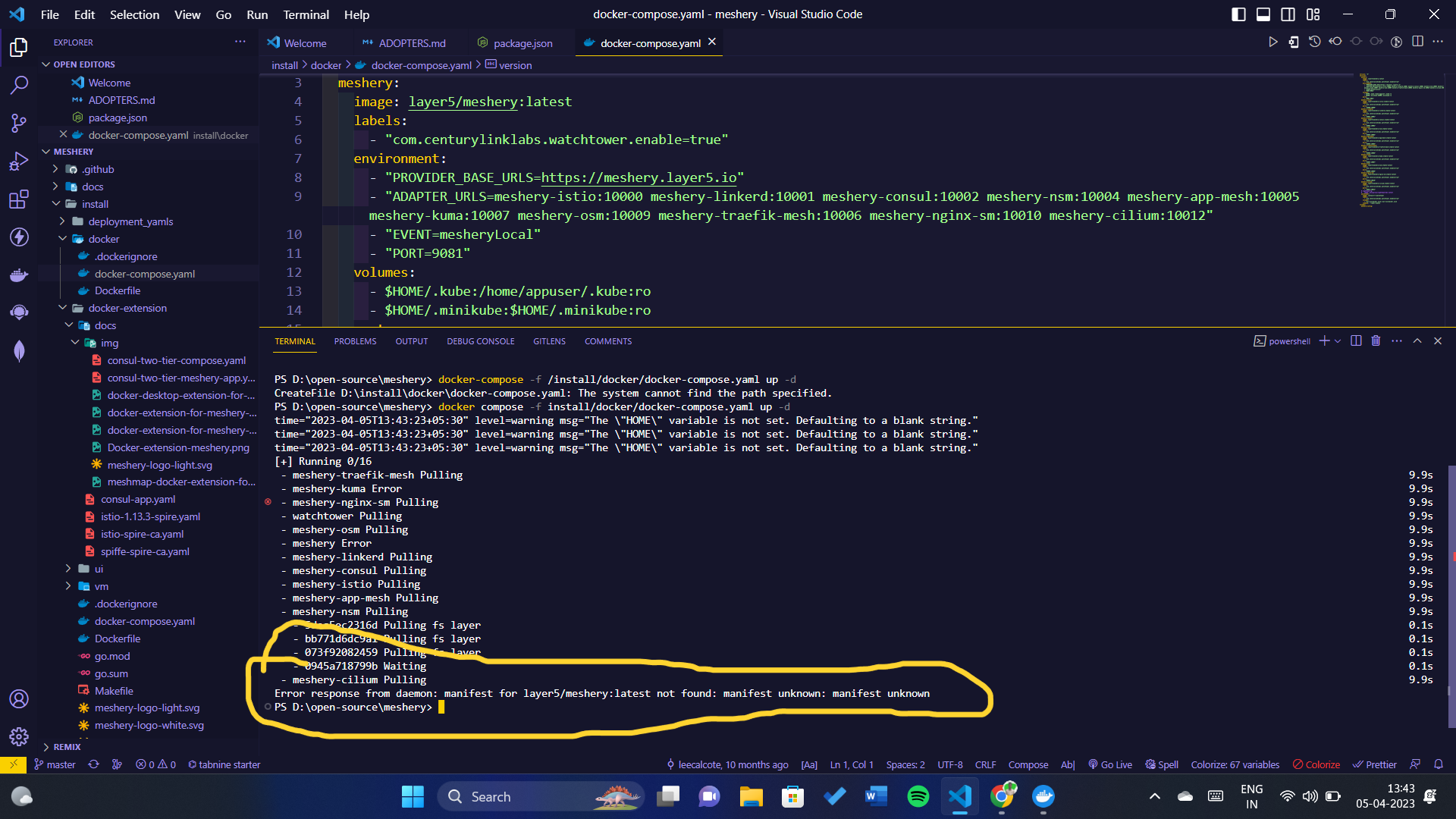Open the Extensions view

(19, 199)
